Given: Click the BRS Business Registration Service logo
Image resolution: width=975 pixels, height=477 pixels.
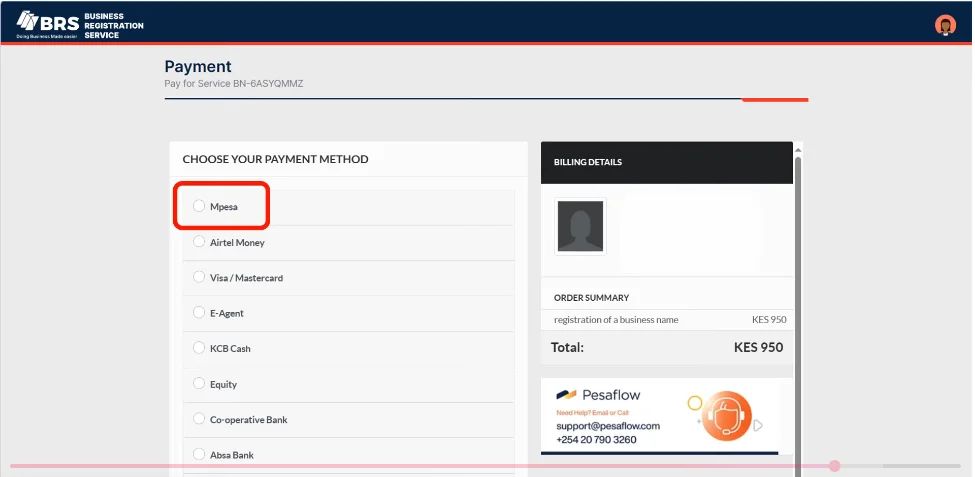Looking at the screenshot, I should (x=80, y=25).
